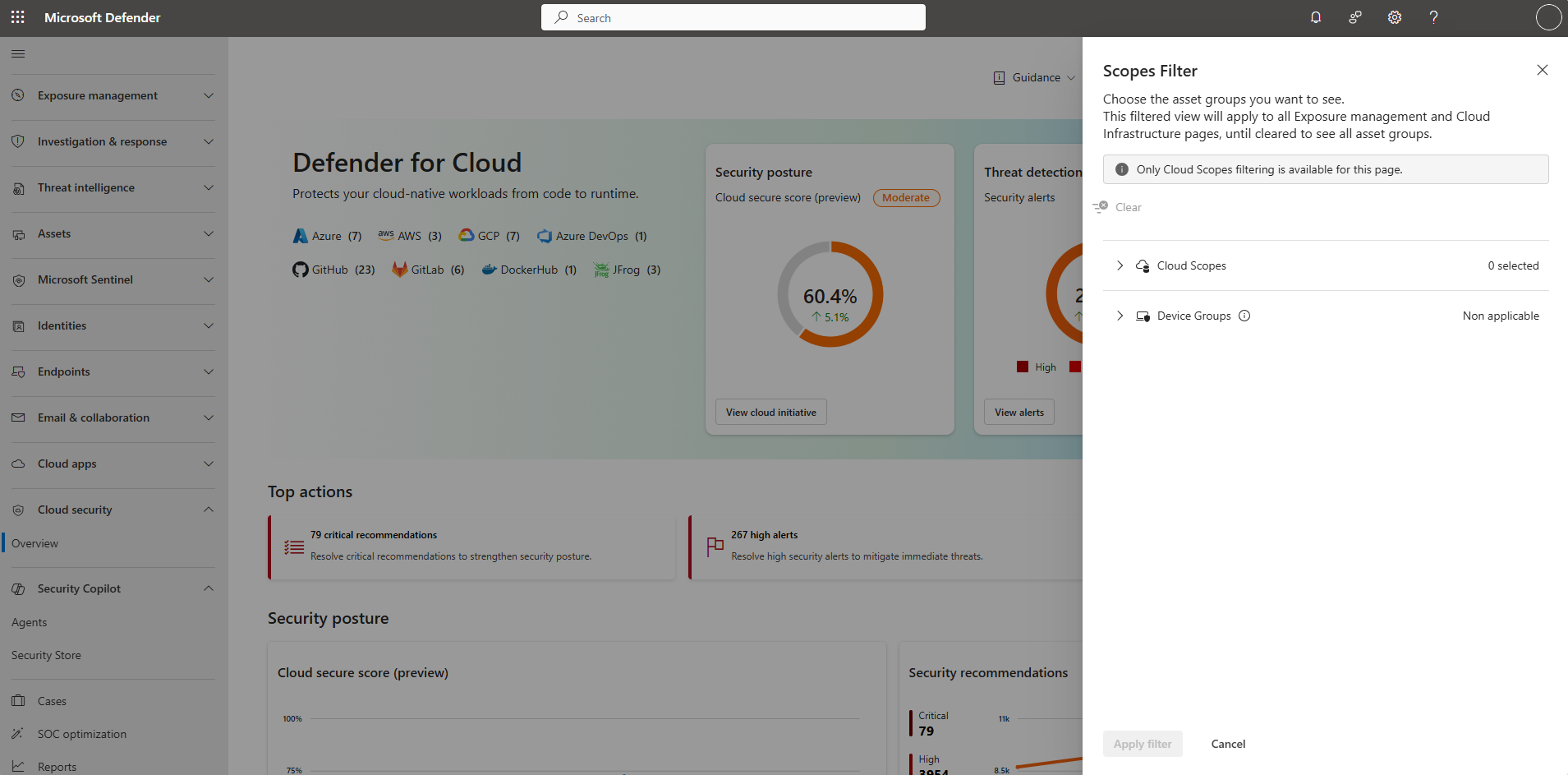Image resolution: width=1568 pixels, height=775 pixels.
Task: Expand Investigation & response chevron
Action: point(209,141)
